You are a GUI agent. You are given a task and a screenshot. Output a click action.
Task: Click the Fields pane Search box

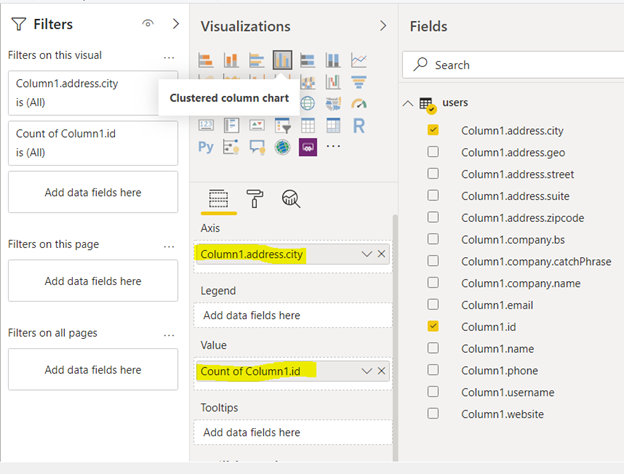click(513, 64)
